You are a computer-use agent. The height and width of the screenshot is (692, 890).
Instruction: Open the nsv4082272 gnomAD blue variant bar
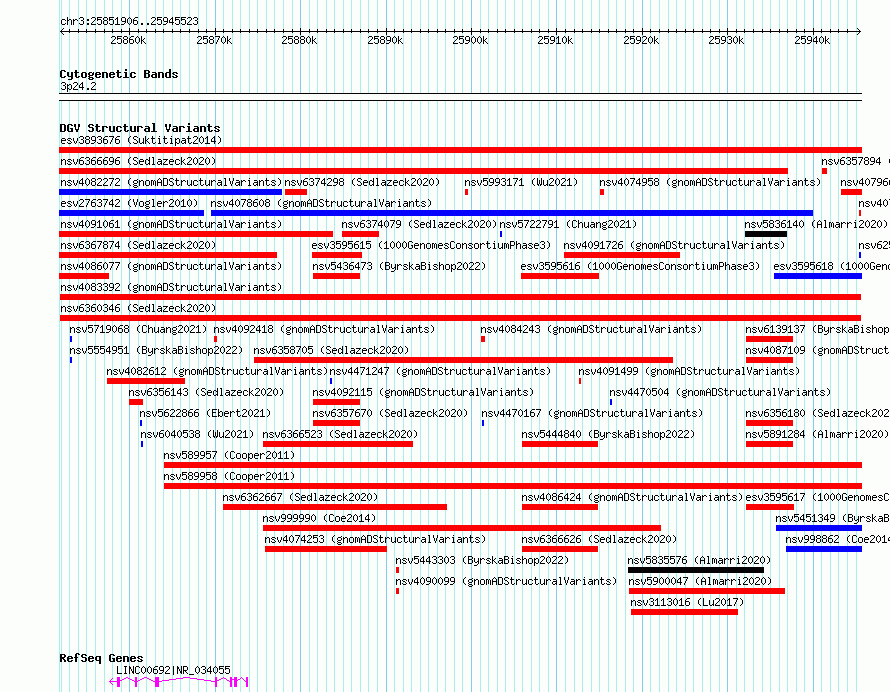(170, 192)
